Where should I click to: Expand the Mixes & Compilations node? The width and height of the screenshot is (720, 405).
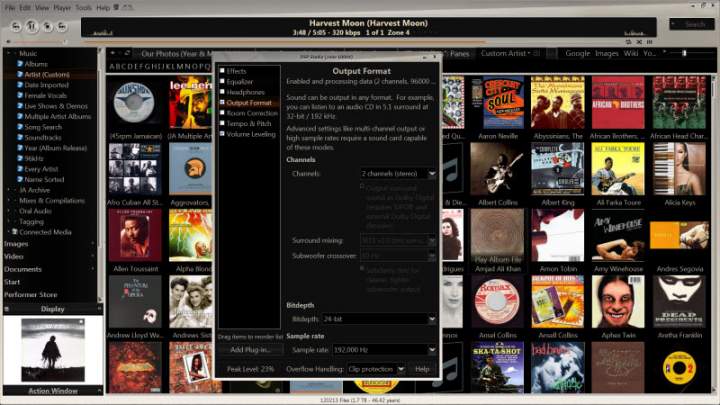(8, 200)
